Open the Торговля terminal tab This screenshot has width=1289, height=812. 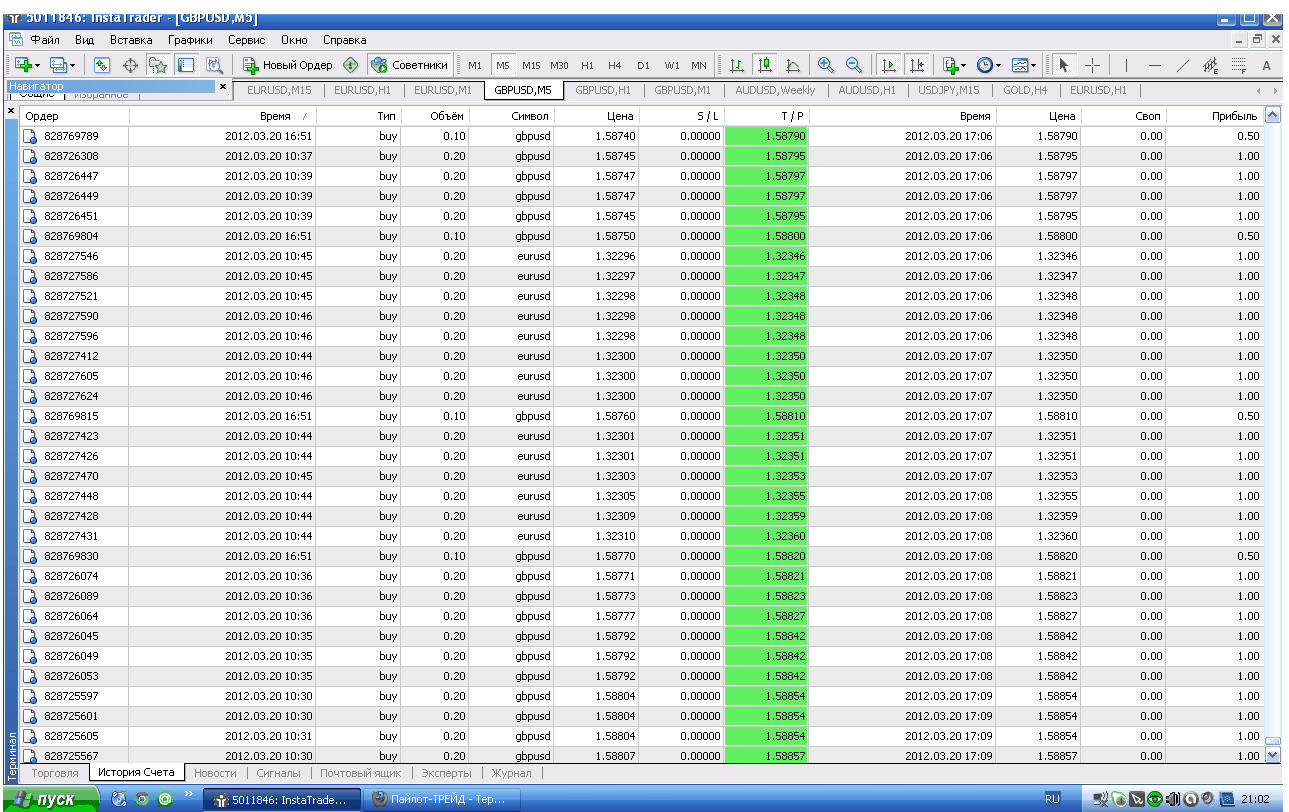point(55,773)
